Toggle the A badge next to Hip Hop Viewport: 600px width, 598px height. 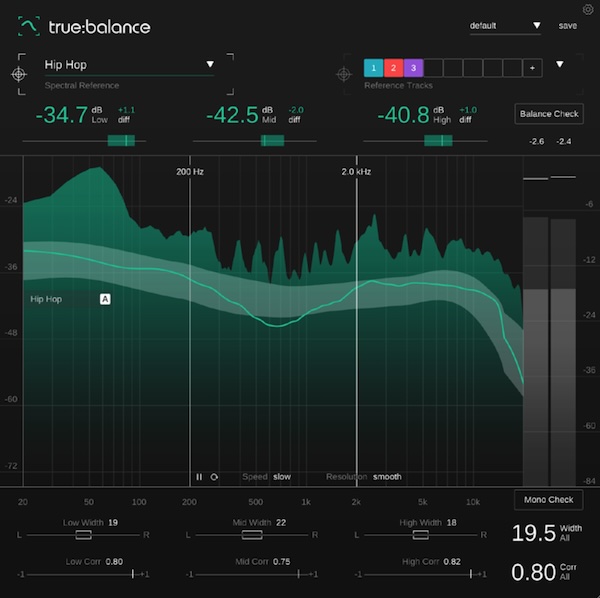[x=105, y=299]
